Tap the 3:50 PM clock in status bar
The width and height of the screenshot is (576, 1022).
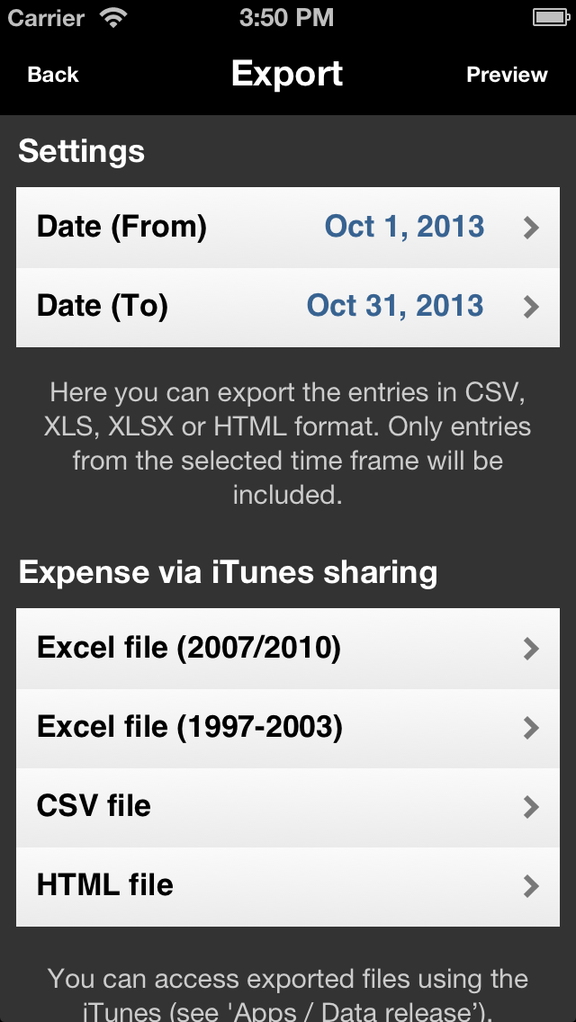click(286, 18)
